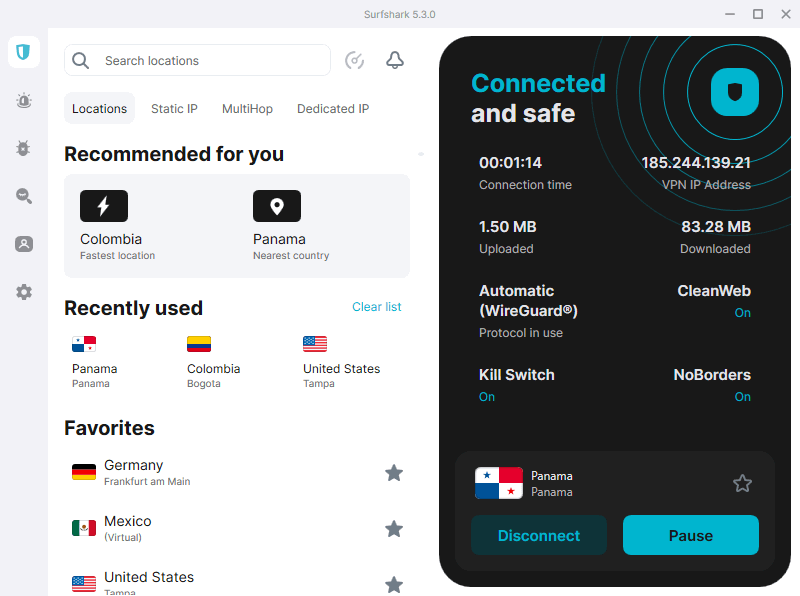
Task: Open the notifications bell icon
Action: pyautogui.click(x=395, y=60)
